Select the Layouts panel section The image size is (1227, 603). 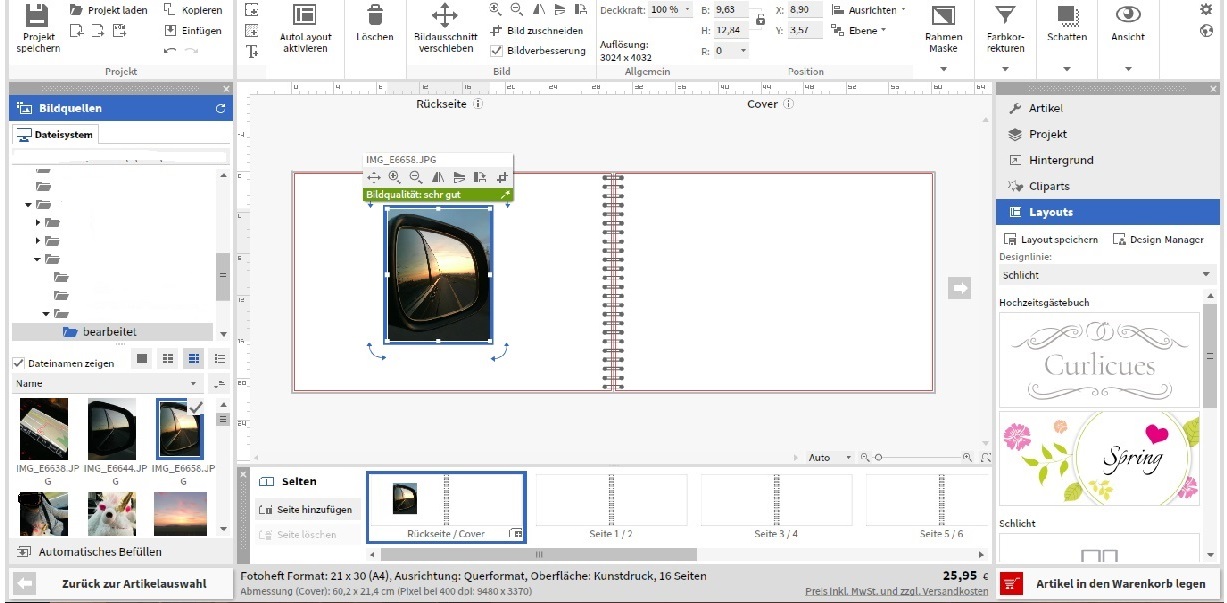click(x=1108, y=212)
